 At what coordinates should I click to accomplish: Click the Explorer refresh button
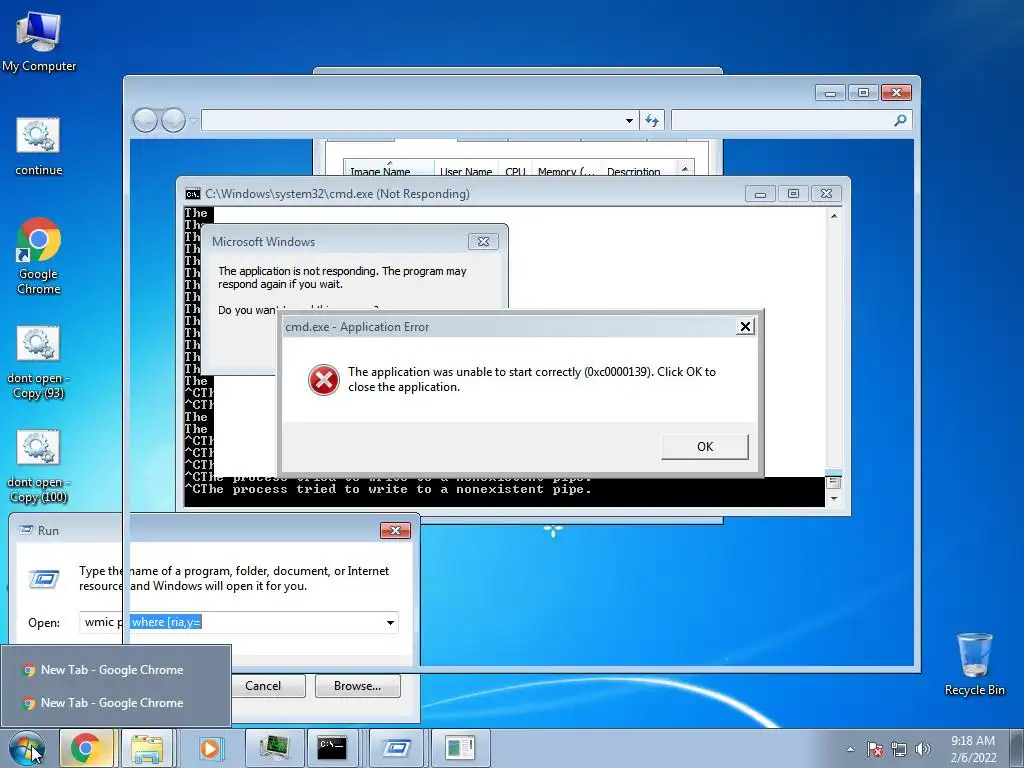pos(652,120)
